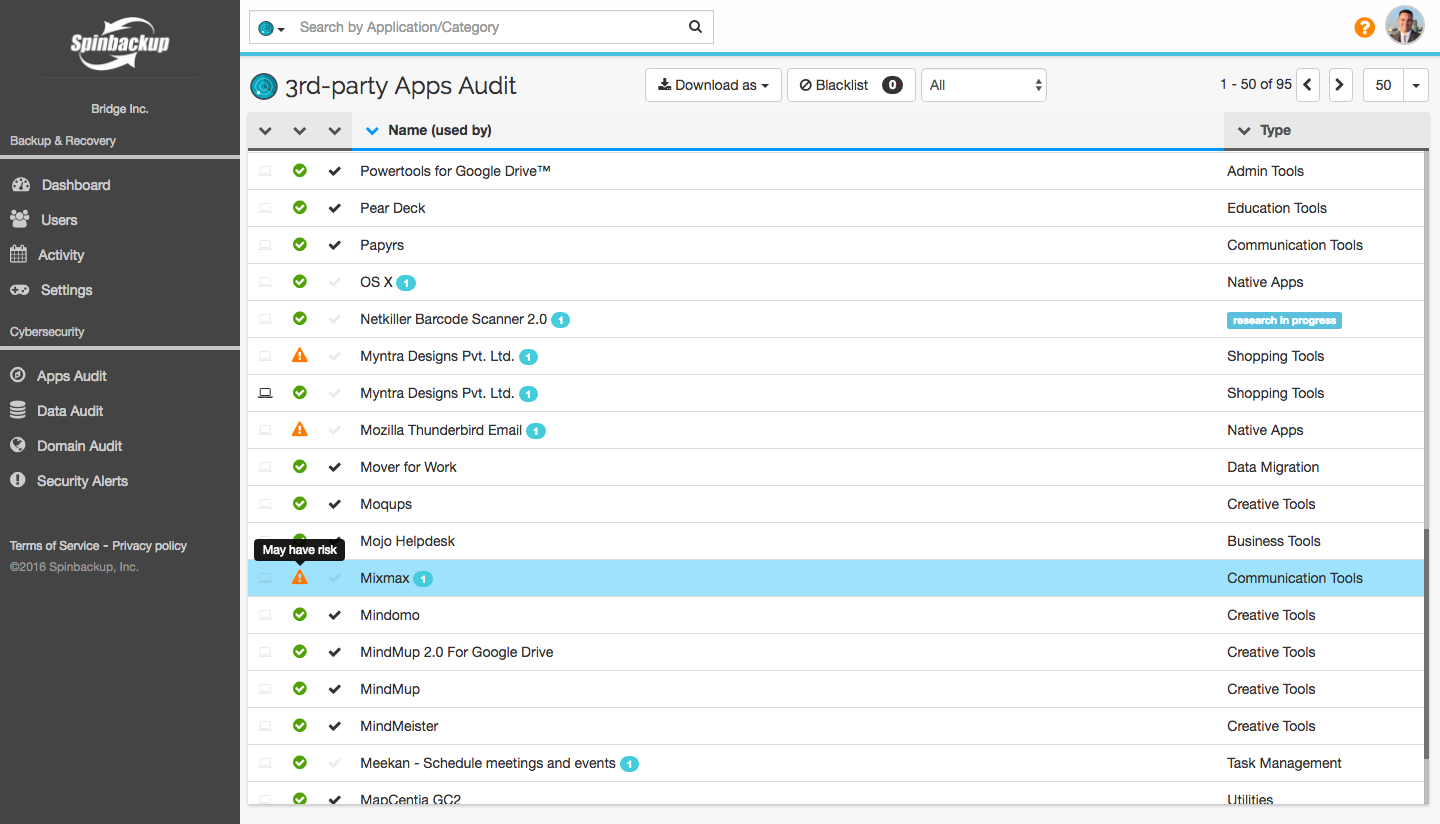This screenshot has height=824, width=1440.
Task: Open the All filter select box
Action: 983,85
